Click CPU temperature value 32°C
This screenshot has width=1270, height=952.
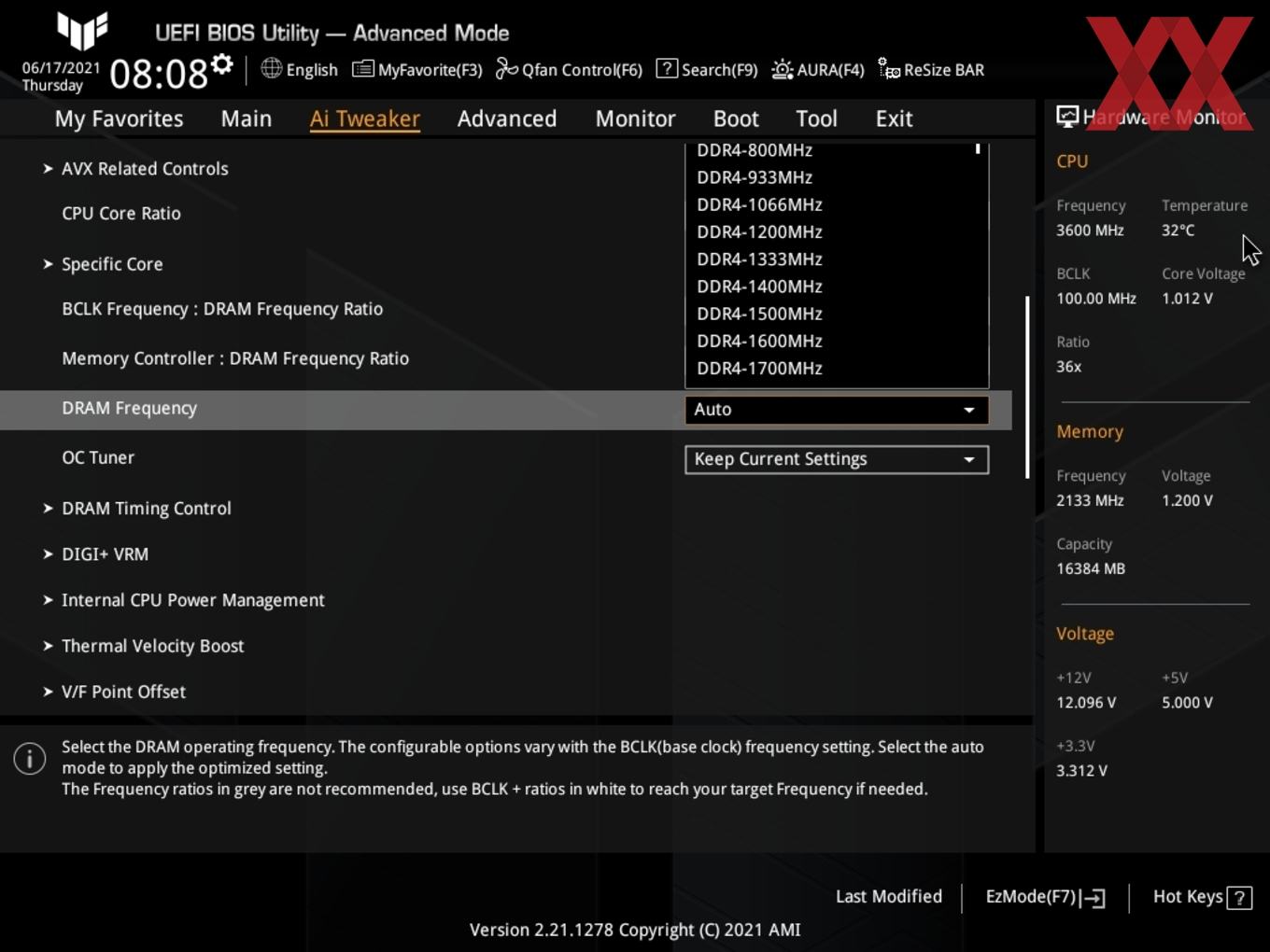1178,231
